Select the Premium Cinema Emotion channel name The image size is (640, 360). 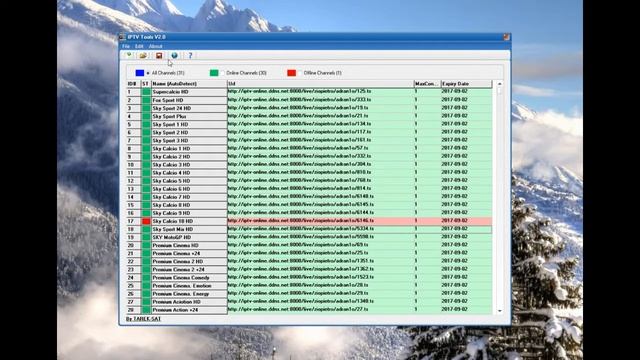(x=182, y=286)
